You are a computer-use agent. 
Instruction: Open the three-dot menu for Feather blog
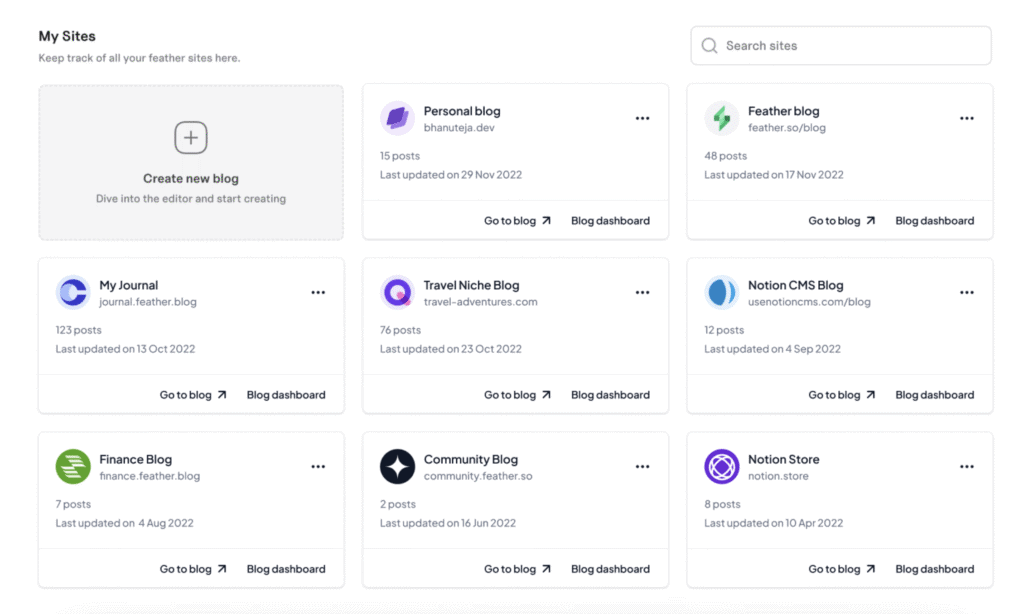coord(966,119)
